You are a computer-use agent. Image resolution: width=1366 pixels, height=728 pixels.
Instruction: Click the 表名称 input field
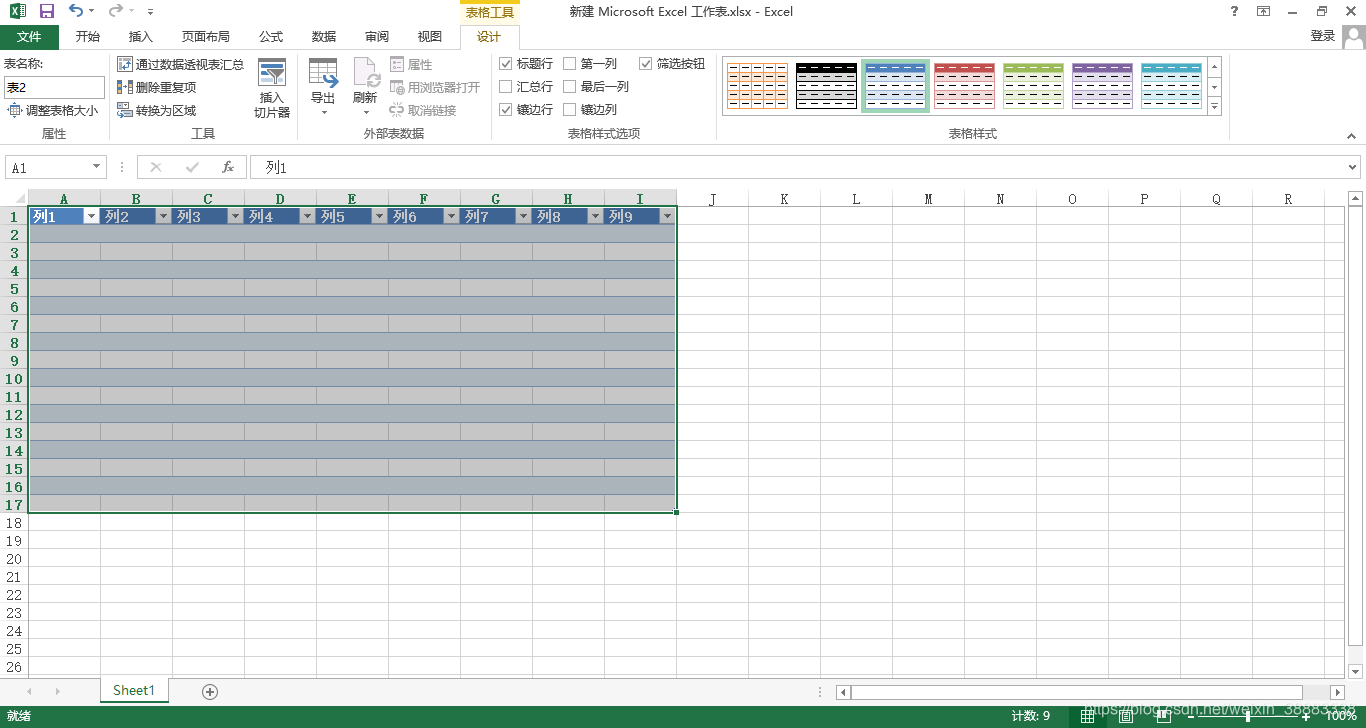point(54,87)
